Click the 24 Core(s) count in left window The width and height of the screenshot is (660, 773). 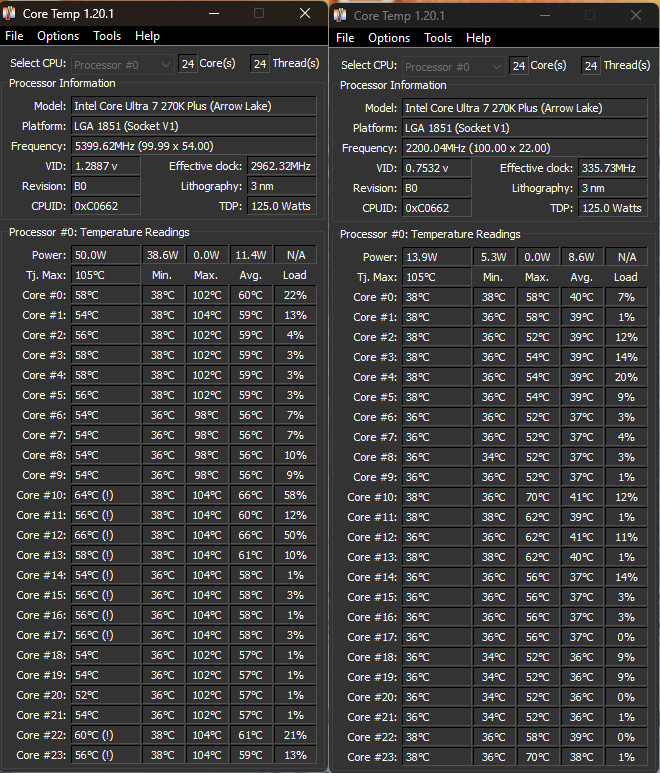(x=187, y=64)
